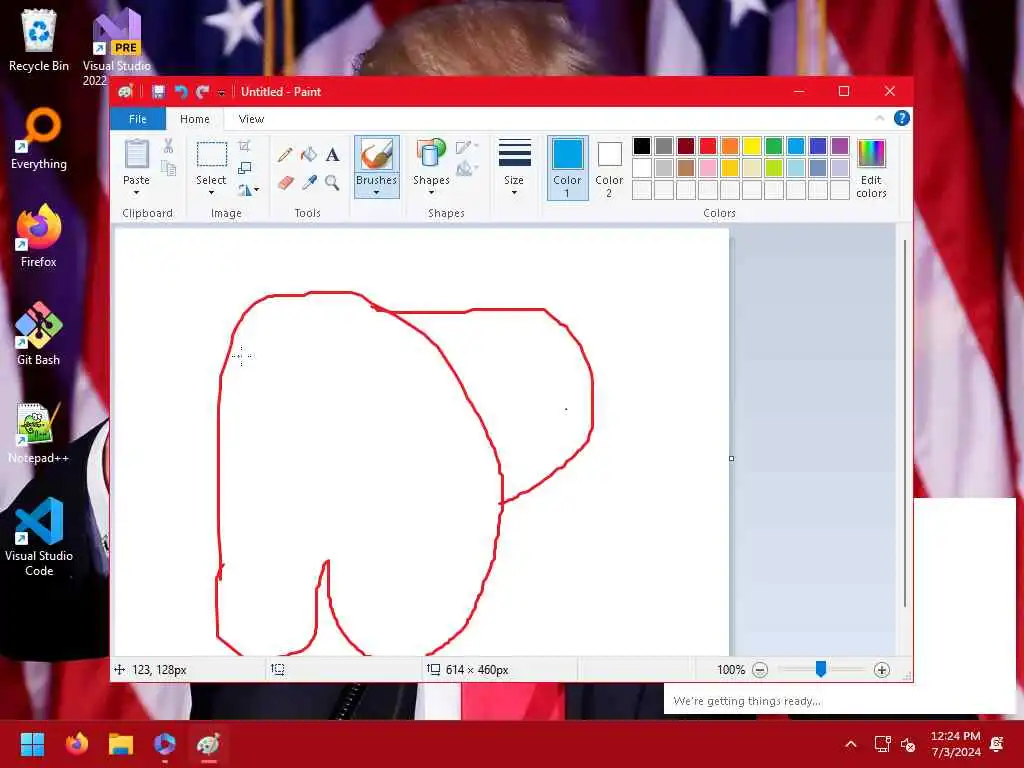Pick the orange color swatch
Viewport: 1024px width, 768px height.
click(x=730, y=146)
